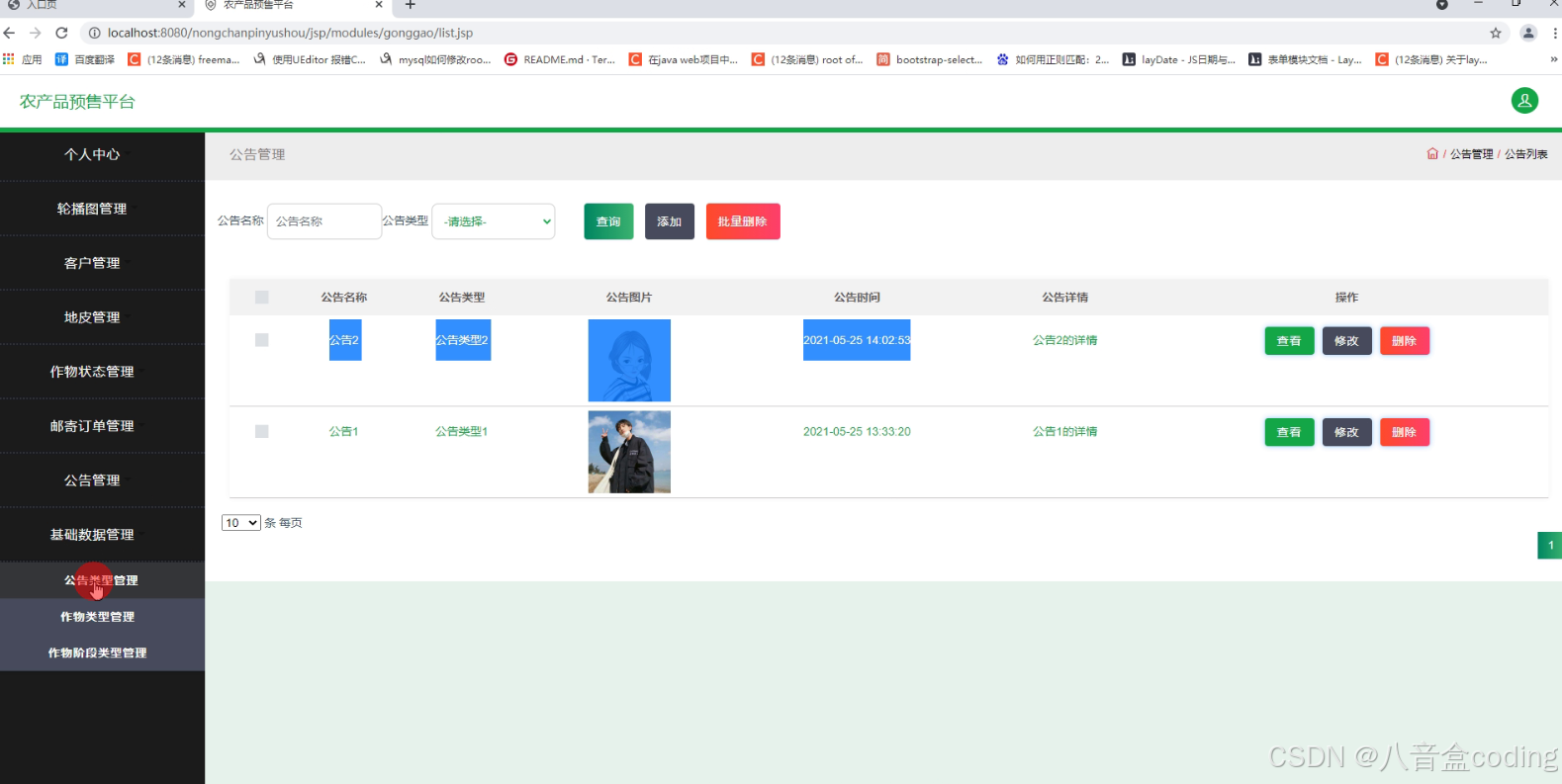Click the browser address bar URL

click(290, 33)
